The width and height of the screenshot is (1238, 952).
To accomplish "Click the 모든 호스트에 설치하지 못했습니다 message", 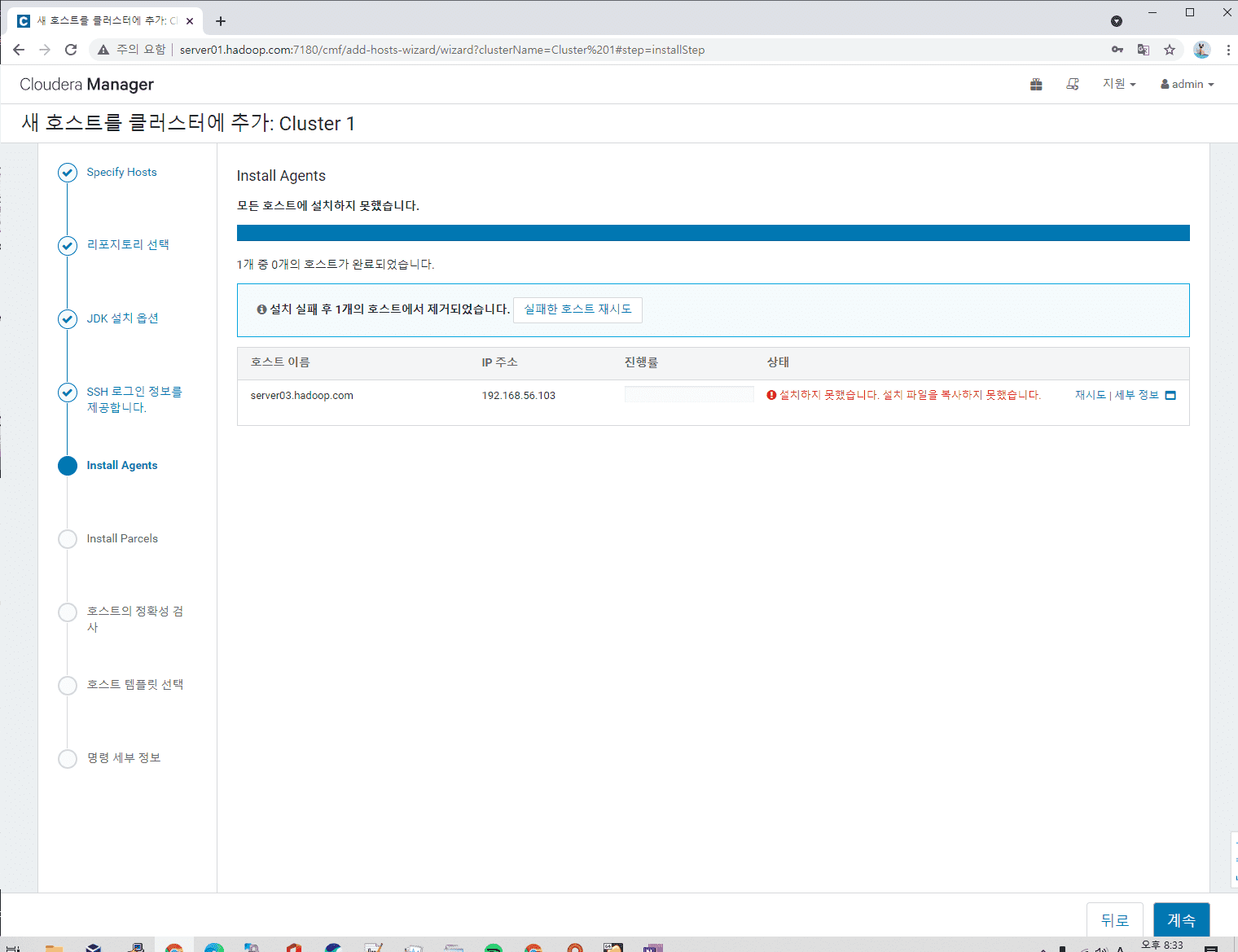I will 328,206.
